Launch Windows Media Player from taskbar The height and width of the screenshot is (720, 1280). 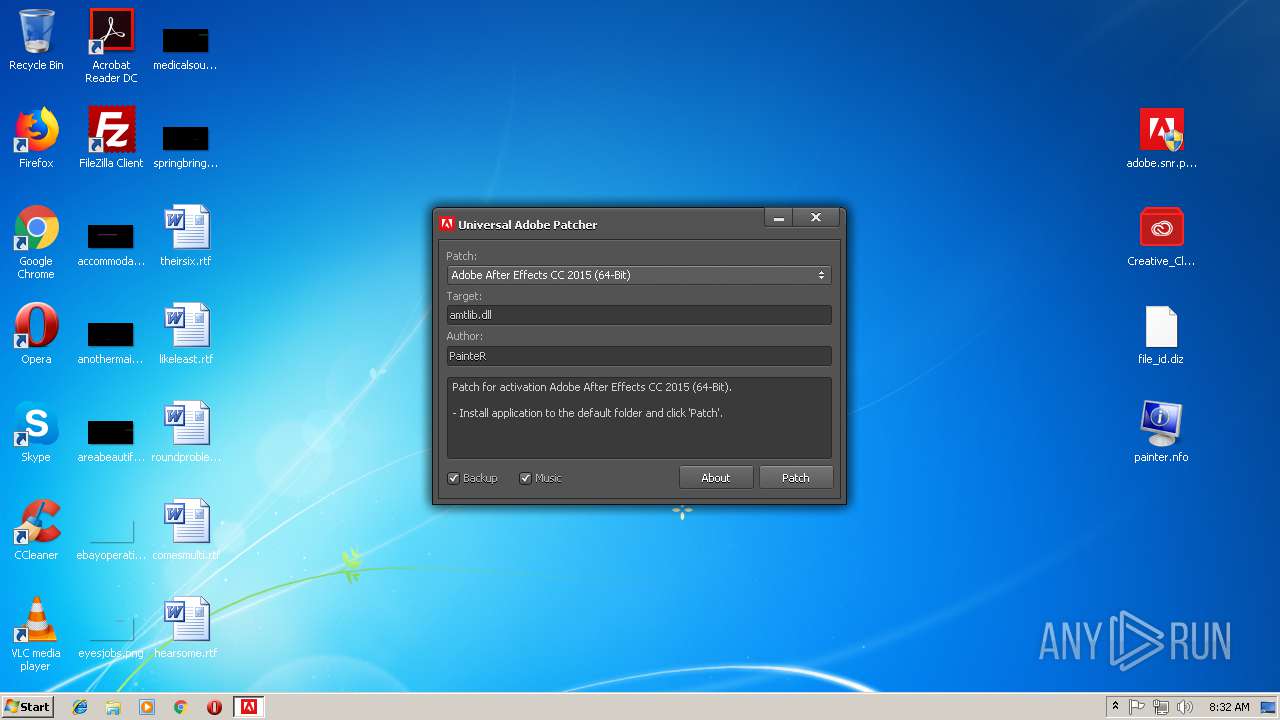tap(147, 707)
